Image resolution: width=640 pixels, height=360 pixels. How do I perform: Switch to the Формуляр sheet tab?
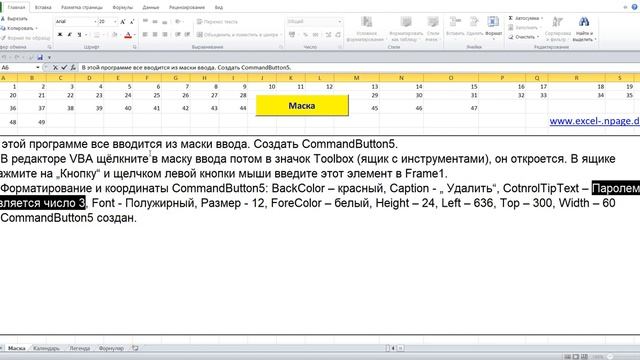(111, 348)
